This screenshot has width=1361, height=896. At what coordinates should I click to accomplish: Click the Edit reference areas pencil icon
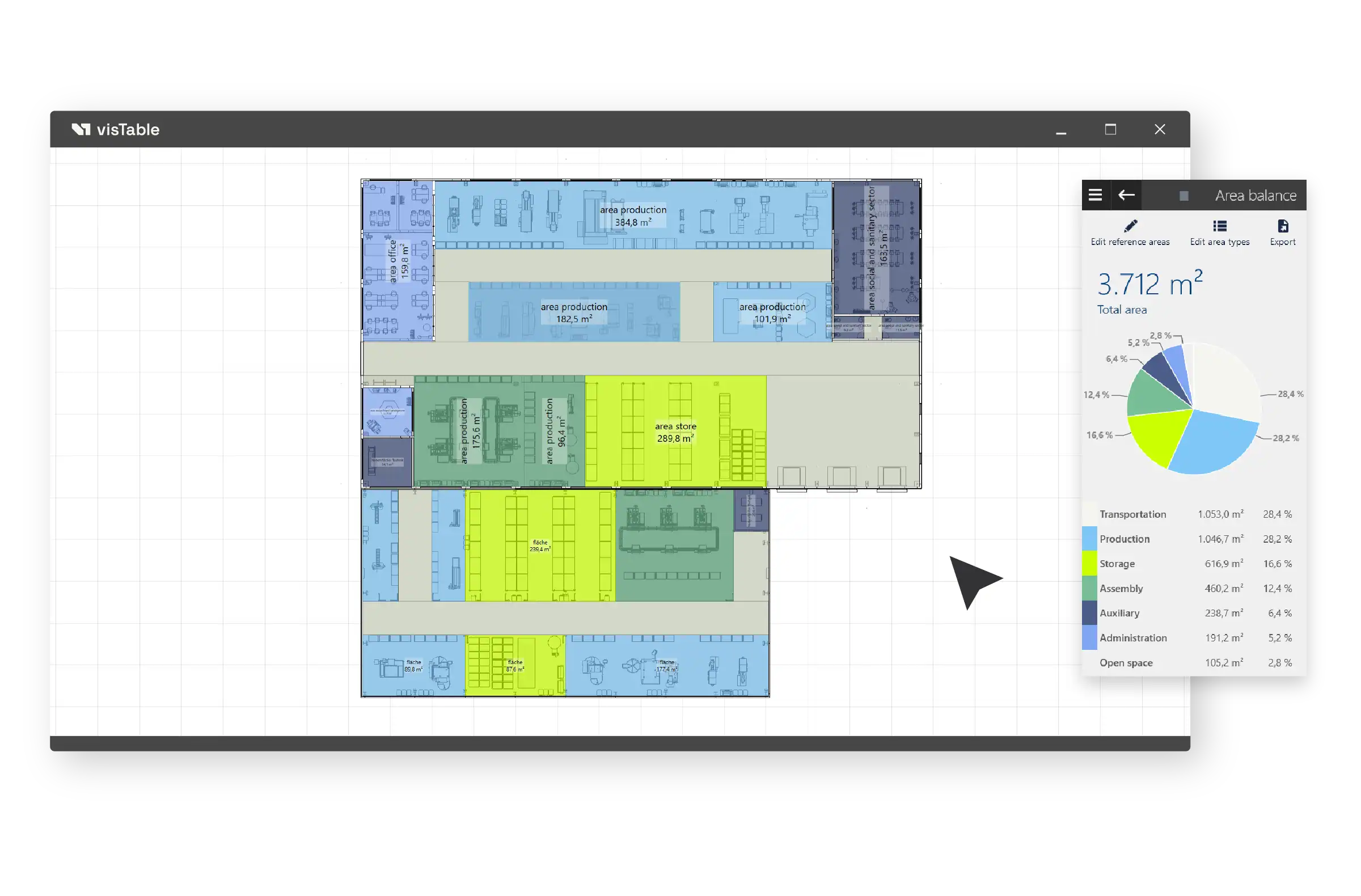coord(1130,226)
